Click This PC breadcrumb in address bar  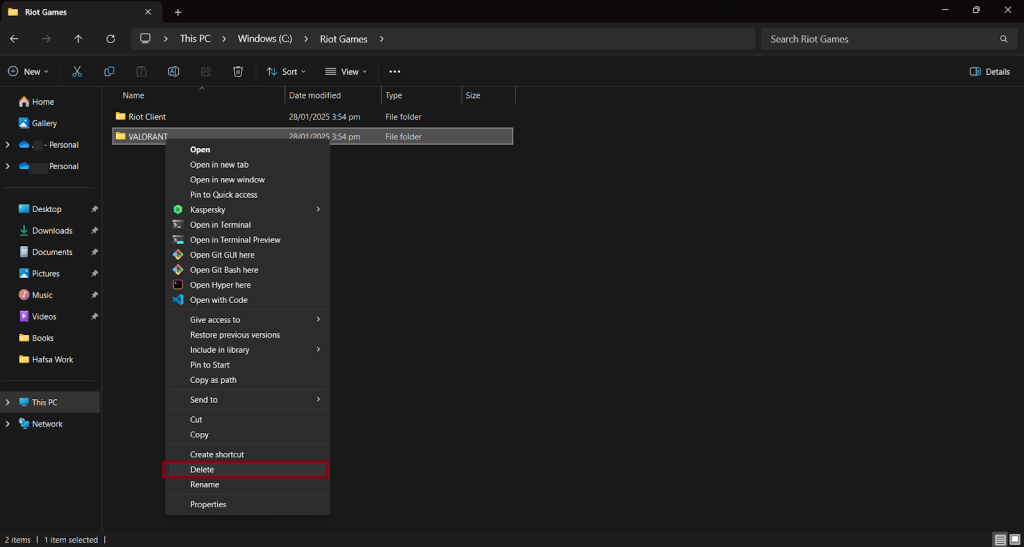pyautogui.click(x=195, y=39)
